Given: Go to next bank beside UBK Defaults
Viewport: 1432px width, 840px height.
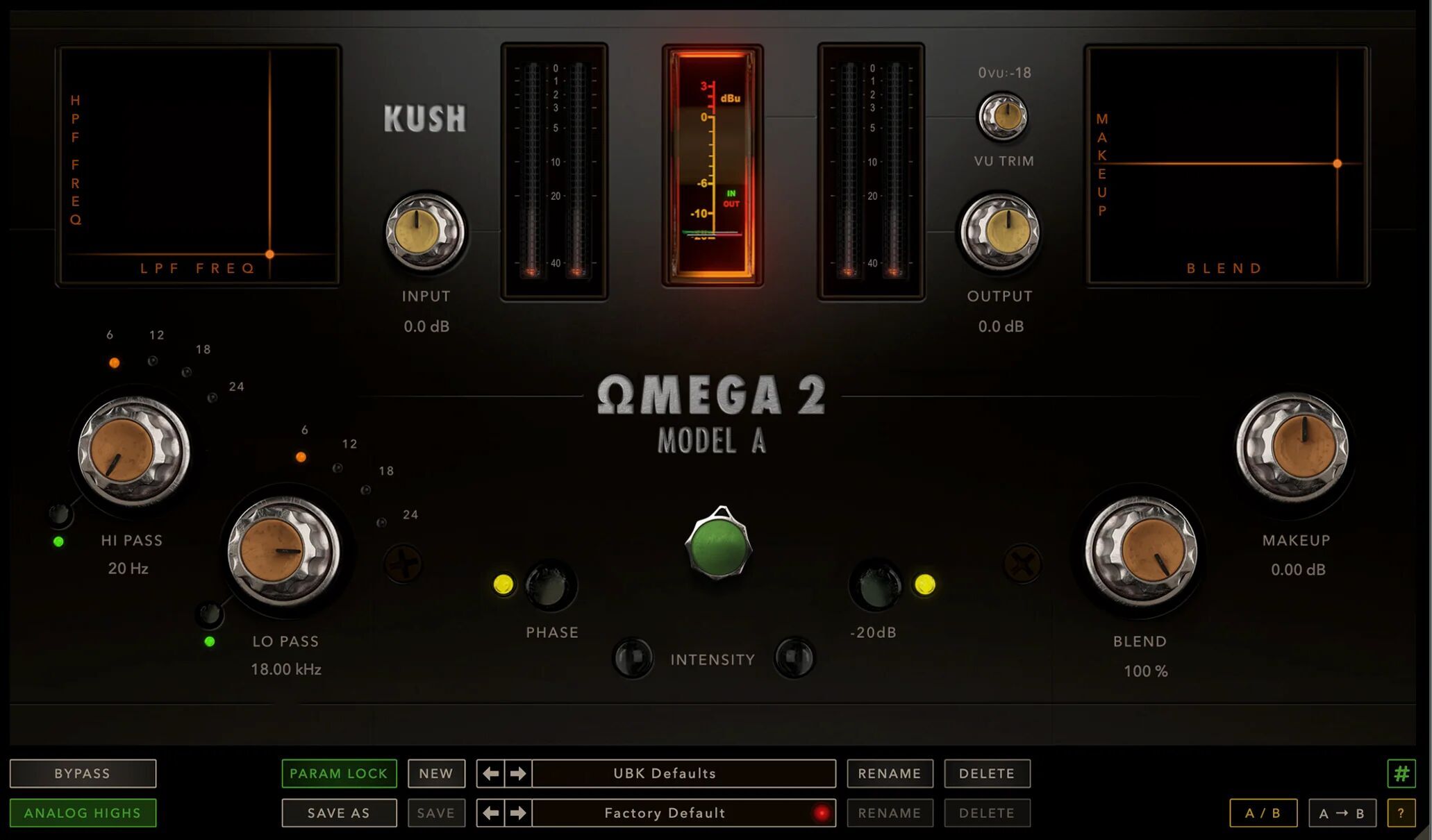Looking at the screenshot, I should coord(518,773).
